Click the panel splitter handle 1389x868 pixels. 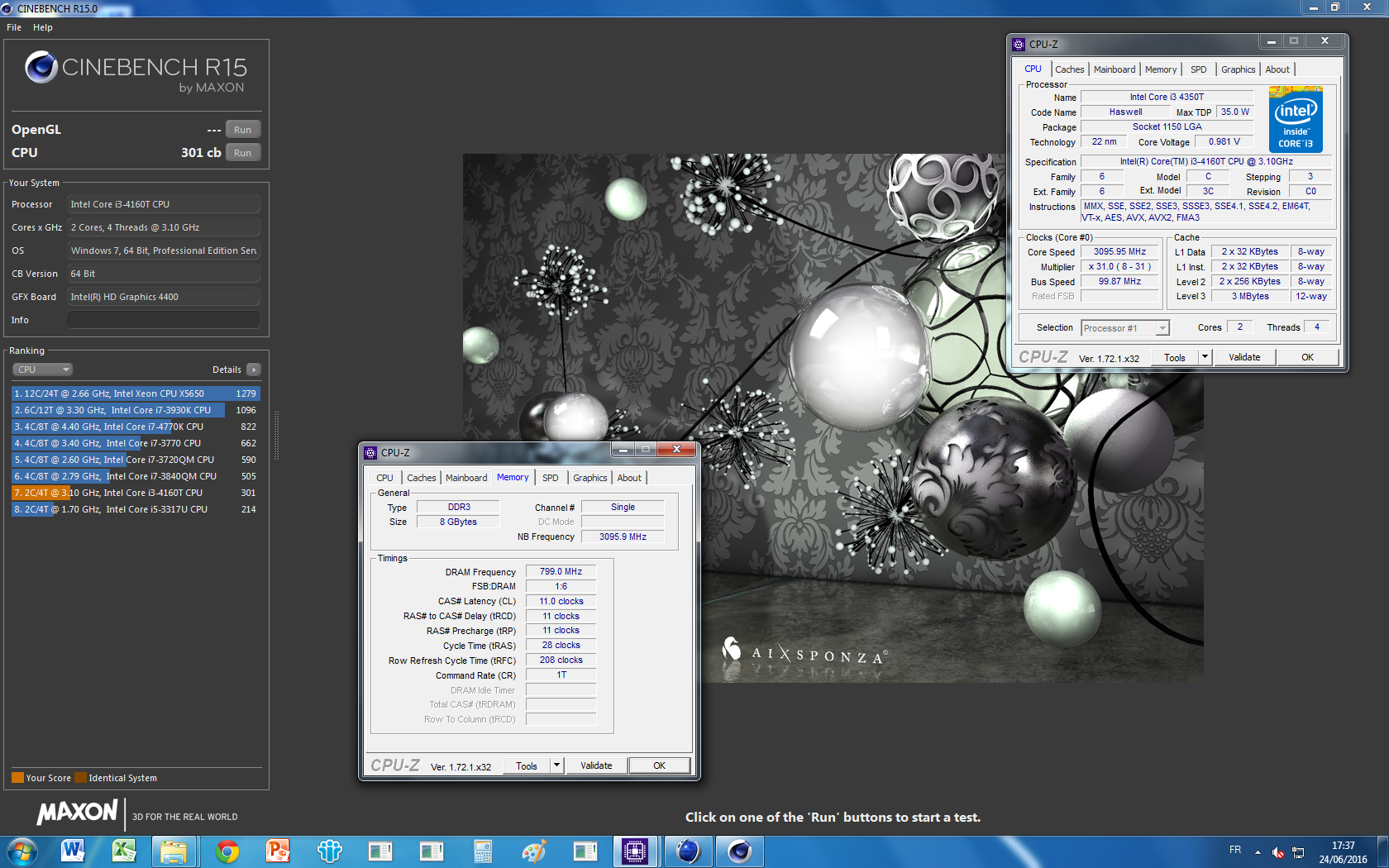[276, 436]
